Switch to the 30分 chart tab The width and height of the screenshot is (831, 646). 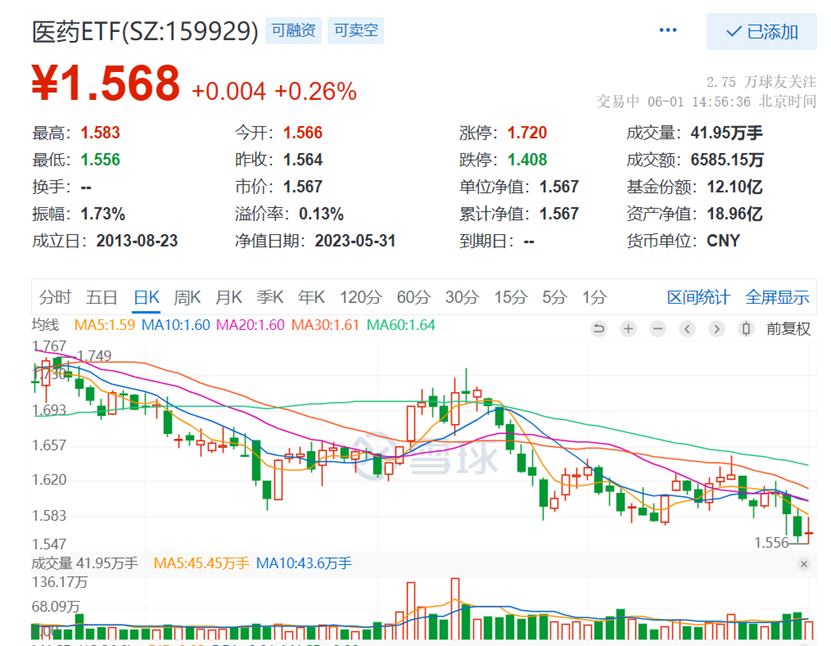(x=462, y=297)
